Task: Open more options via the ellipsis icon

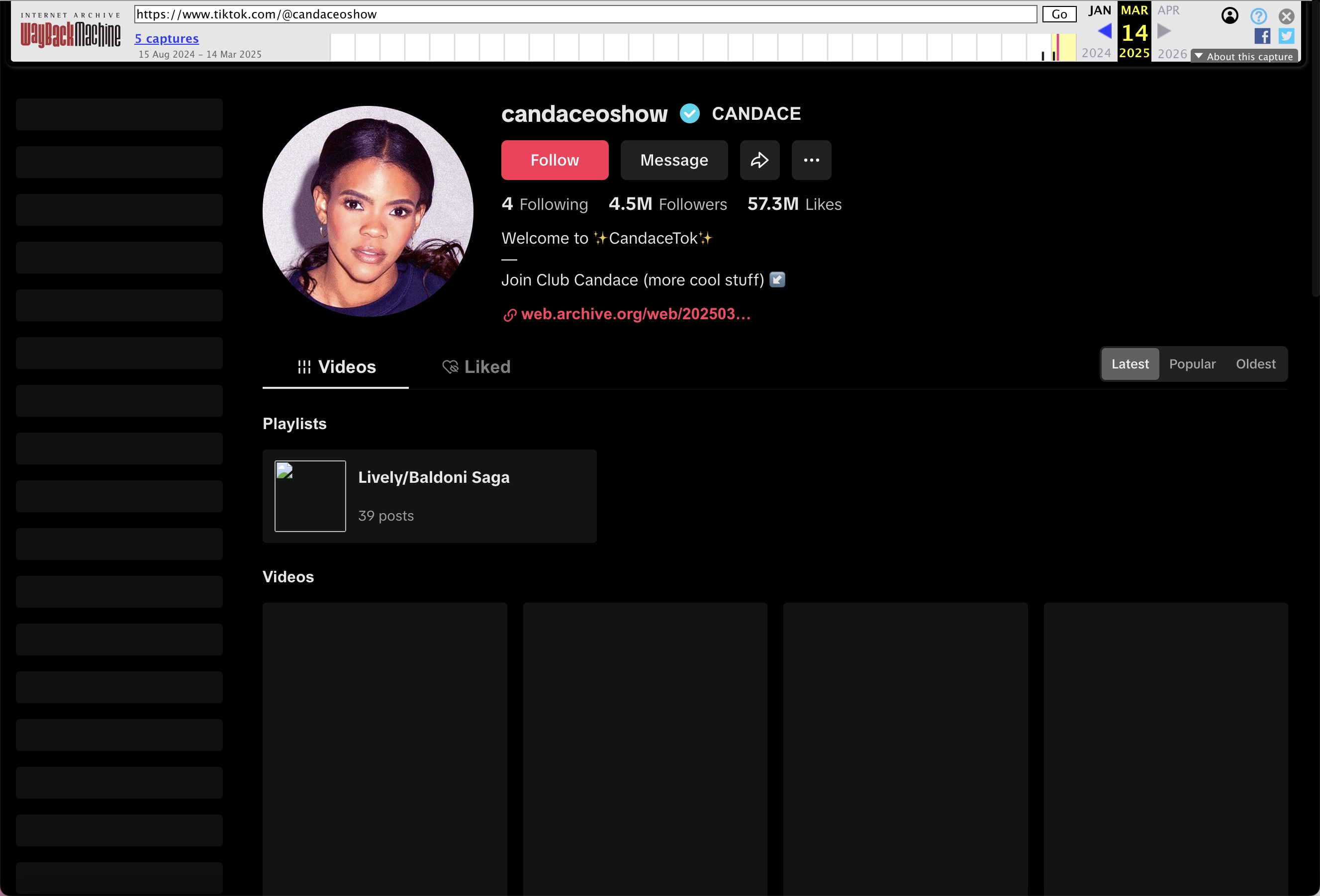Action: coord(811,160)
